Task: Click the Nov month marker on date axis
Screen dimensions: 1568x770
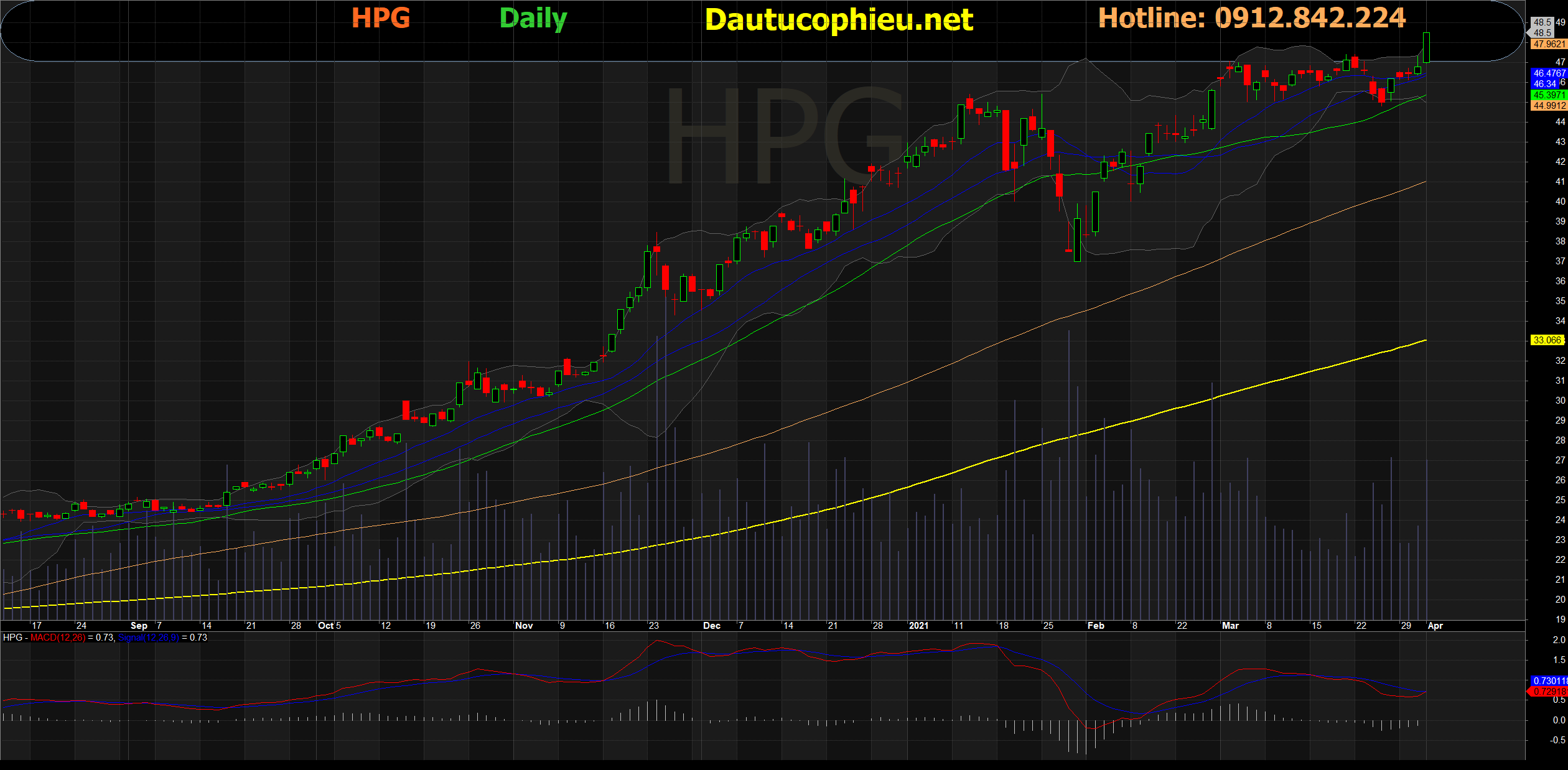Action: (524, 626)
